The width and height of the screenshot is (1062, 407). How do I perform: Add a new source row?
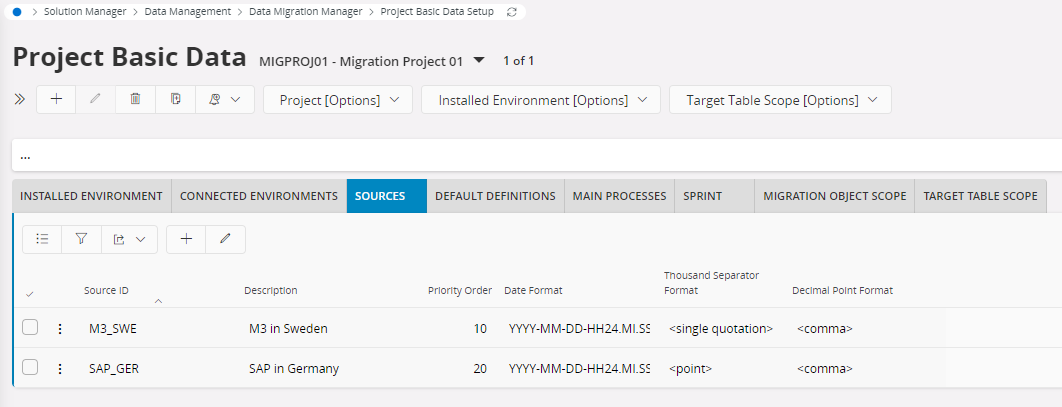coord(186,239)
